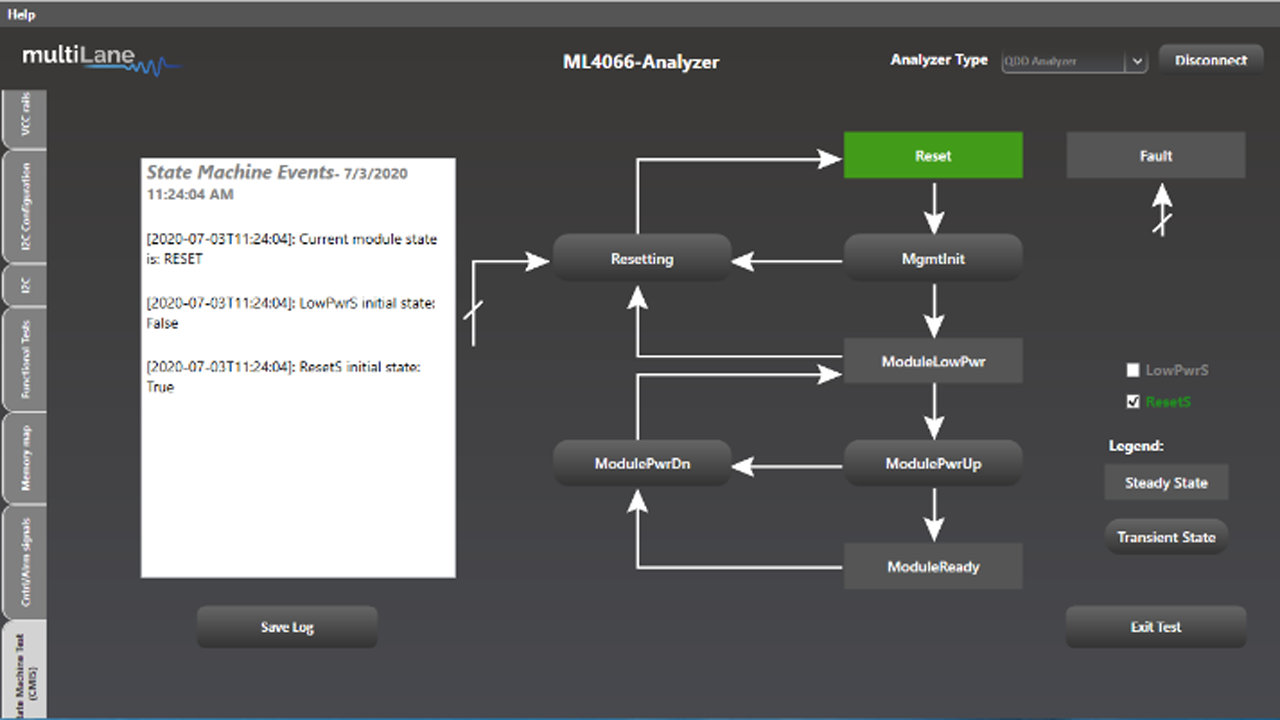Click the ModulePwrDn state node
The height and width of the screenshot is (720, 1280).
(x=642, y=464)
